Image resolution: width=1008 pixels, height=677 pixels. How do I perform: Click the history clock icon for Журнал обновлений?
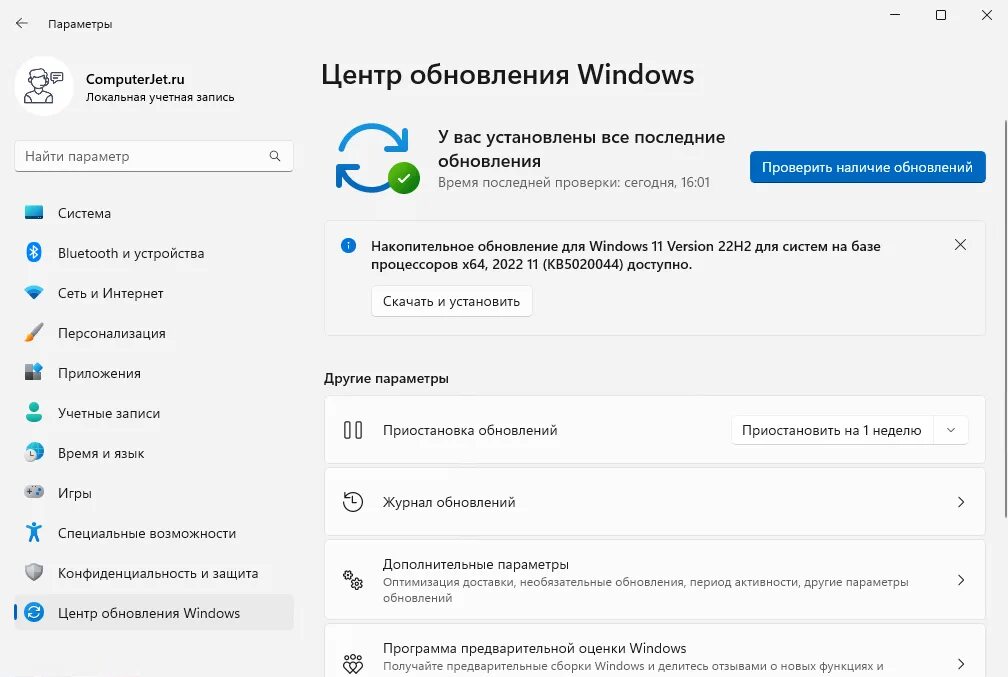click(x=353, y=502)
